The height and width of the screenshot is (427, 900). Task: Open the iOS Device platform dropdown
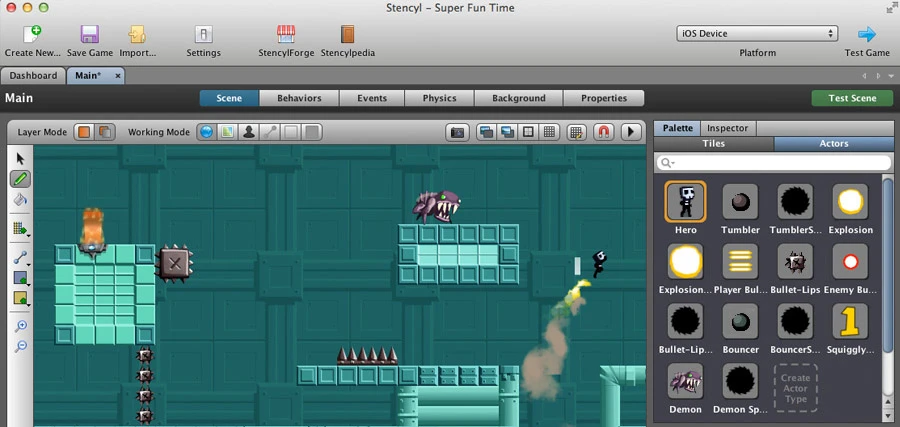[x=757, y=33]
